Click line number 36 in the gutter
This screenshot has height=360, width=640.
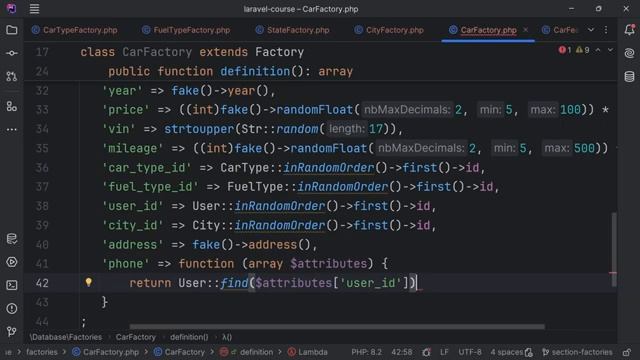[x=42, y=167]
